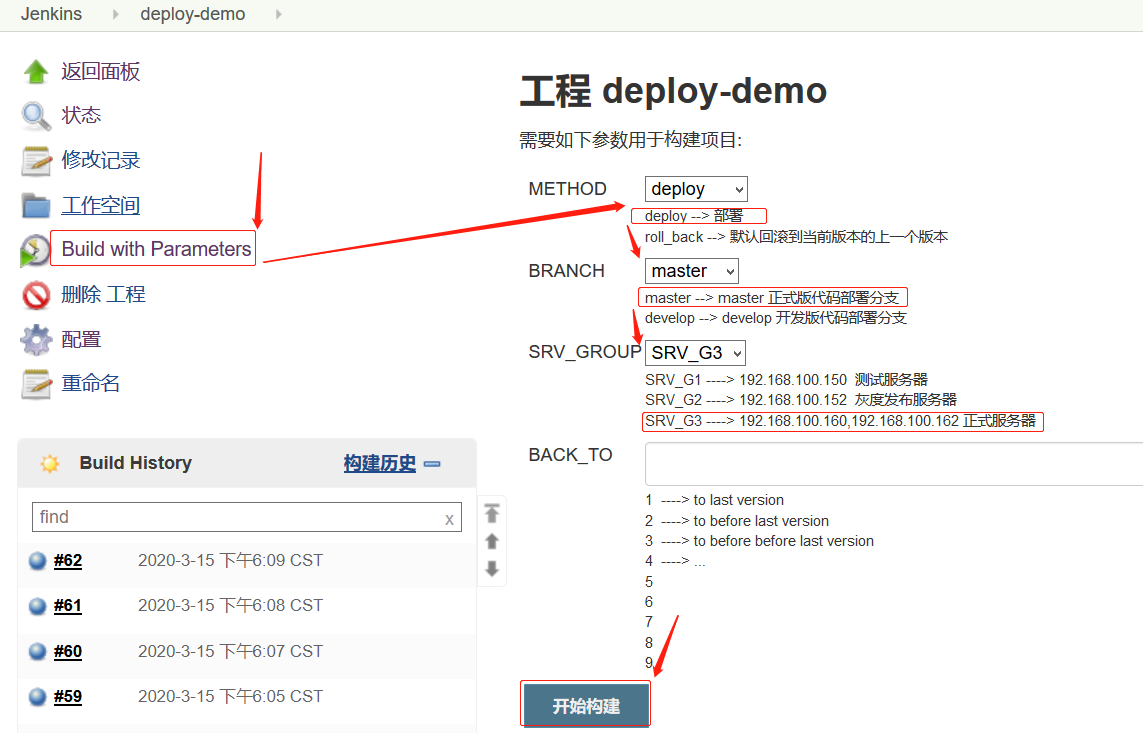The width and height of the screenshot is (1143, 733).
Task: Click timestamp 2020-3-15 下午6:09 CST
Action: (x=230, y=560)
